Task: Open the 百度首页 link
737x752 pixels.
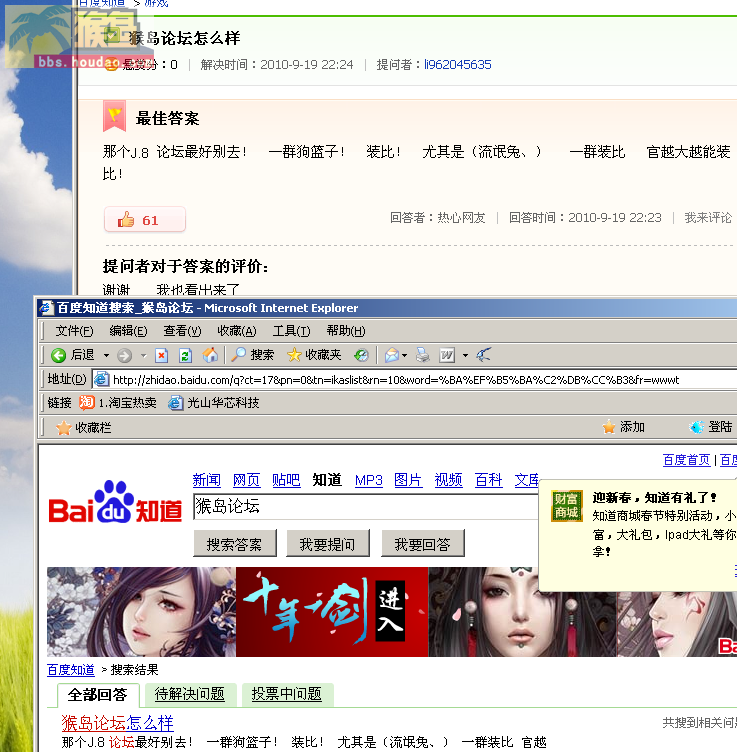Action: (686, 459)
